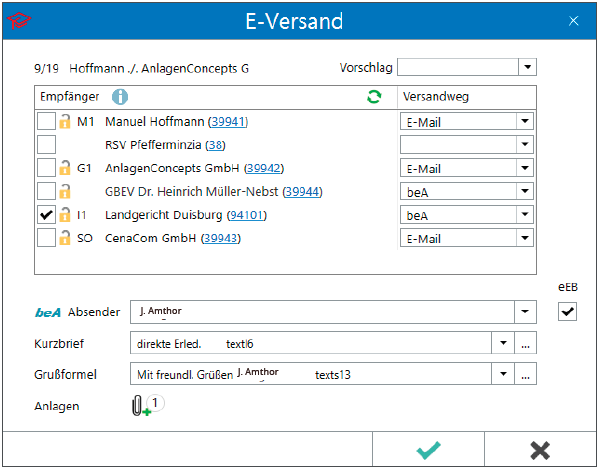Cancel with the black X button
This screenshot has width=607, height=469.
[540, 450]
